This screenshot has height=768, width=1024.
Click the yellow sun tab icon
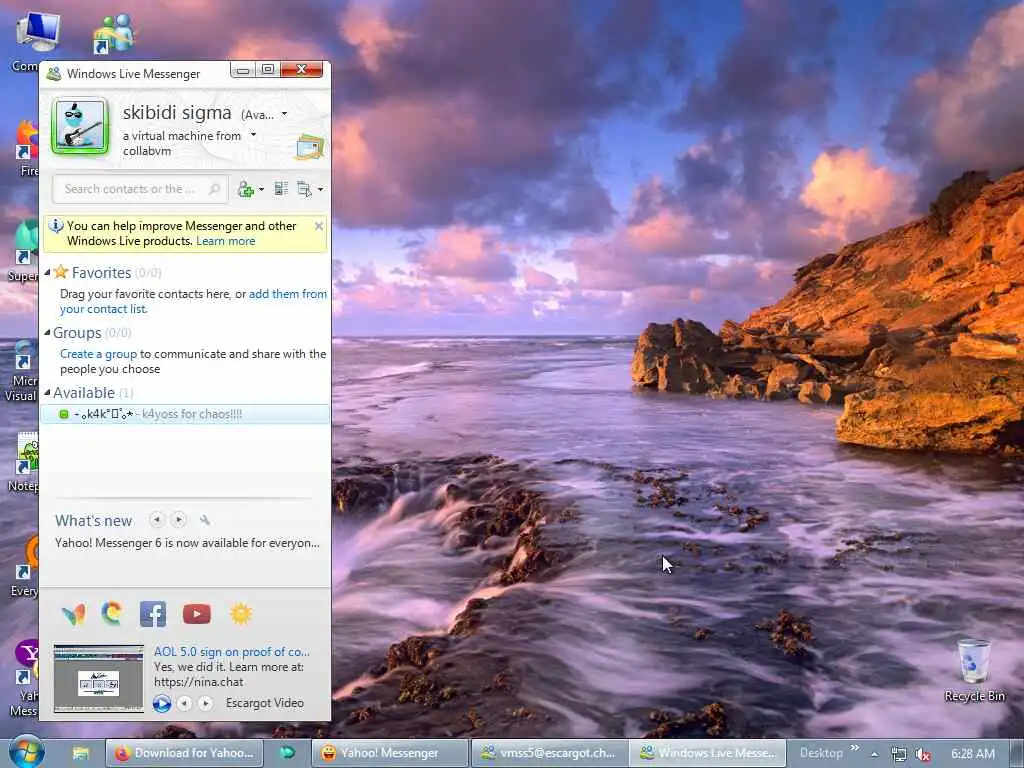point(240,614)
